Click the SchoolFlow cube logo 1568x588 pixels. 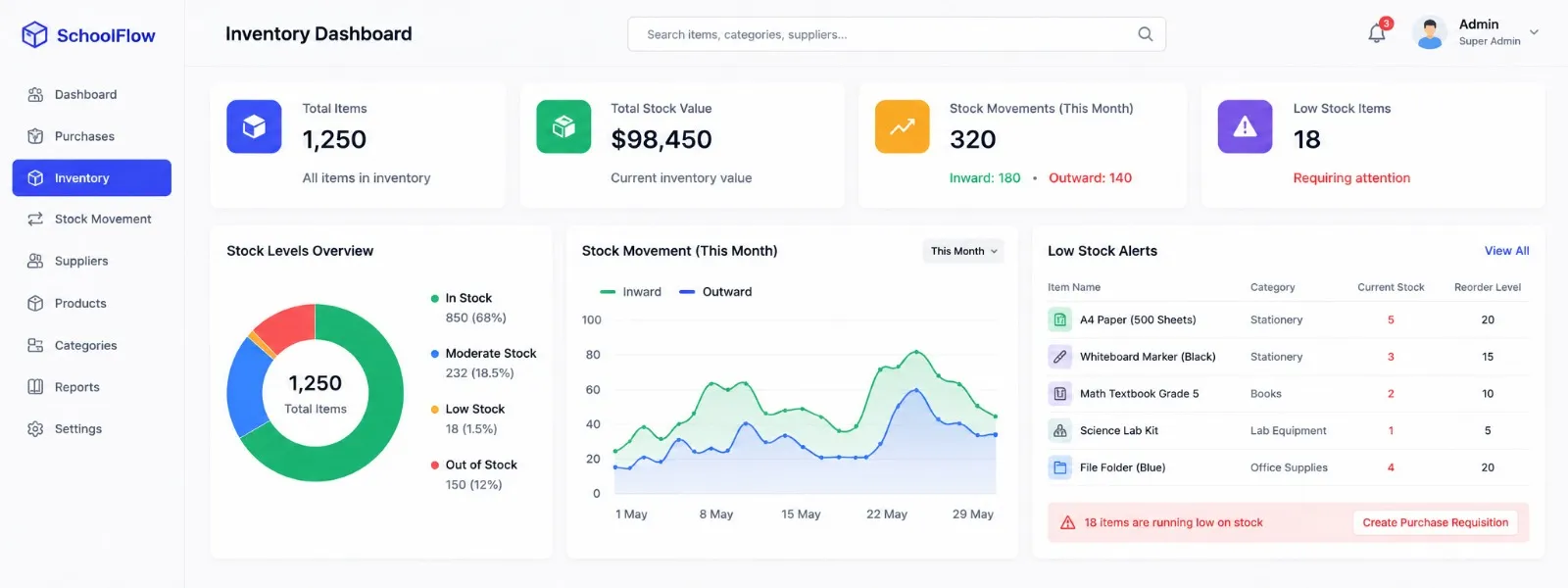pos(35,35)
